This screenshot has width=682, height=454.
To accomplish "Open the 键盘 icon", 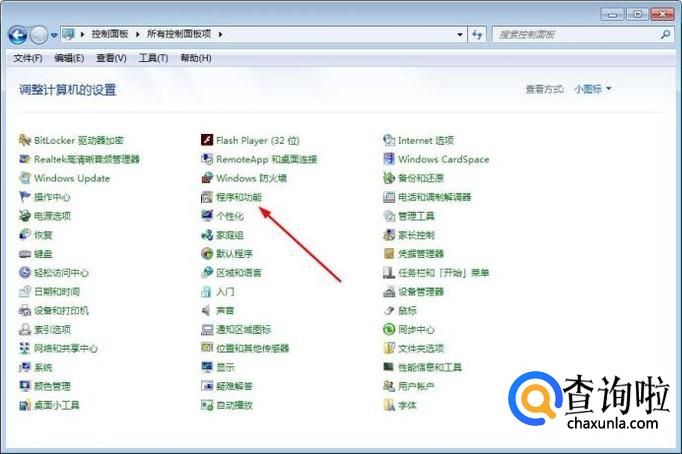I will [24, 254].
